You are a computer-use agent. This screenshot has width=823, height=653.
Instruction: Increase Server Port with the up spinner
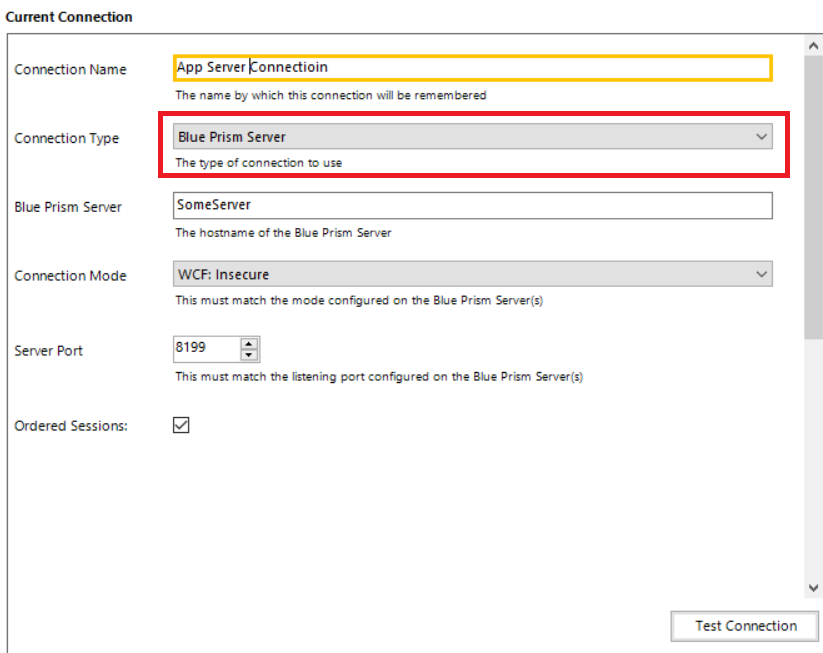tap(250, 343)
